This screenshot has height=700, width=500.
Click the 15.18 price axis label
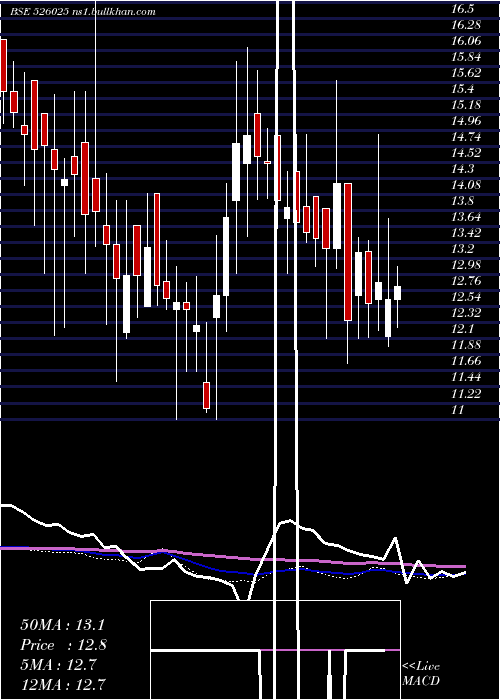[x=466, y=105]
